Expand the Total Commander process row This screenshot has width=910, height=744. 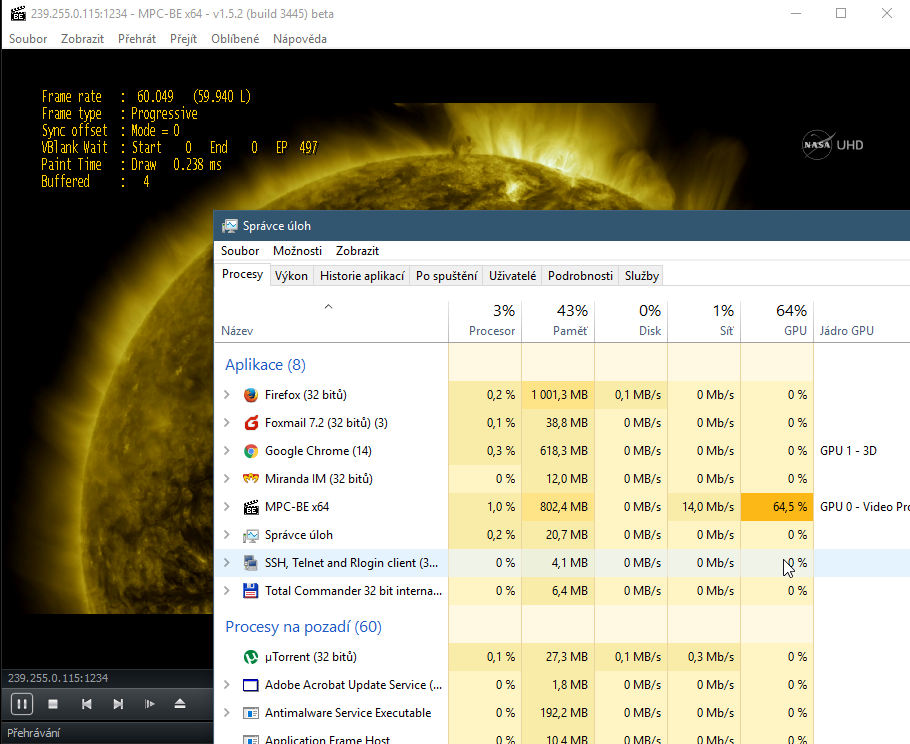pyautogui.click(x=227, y=590)
